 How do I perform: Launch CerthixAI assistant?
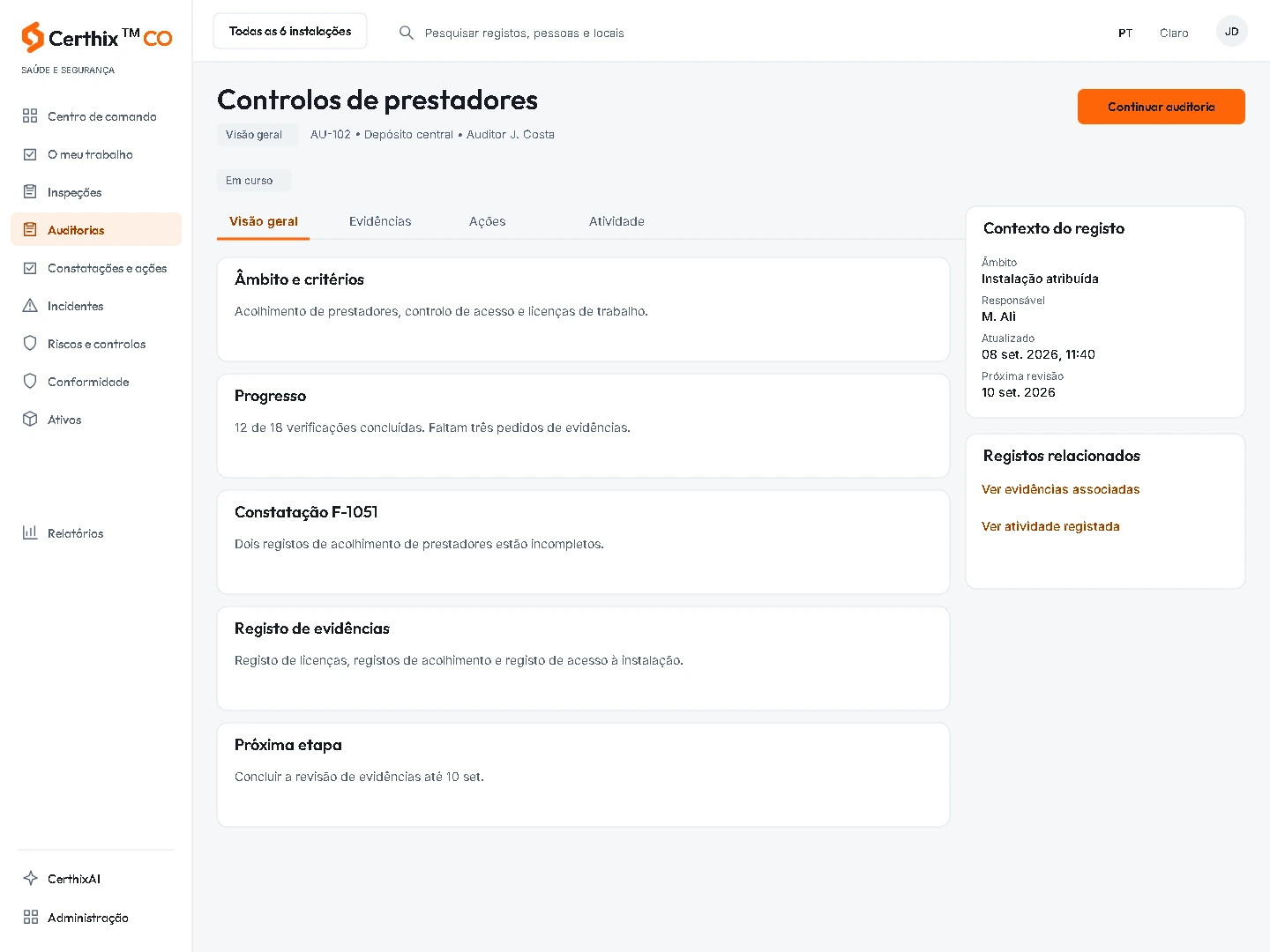96,879
